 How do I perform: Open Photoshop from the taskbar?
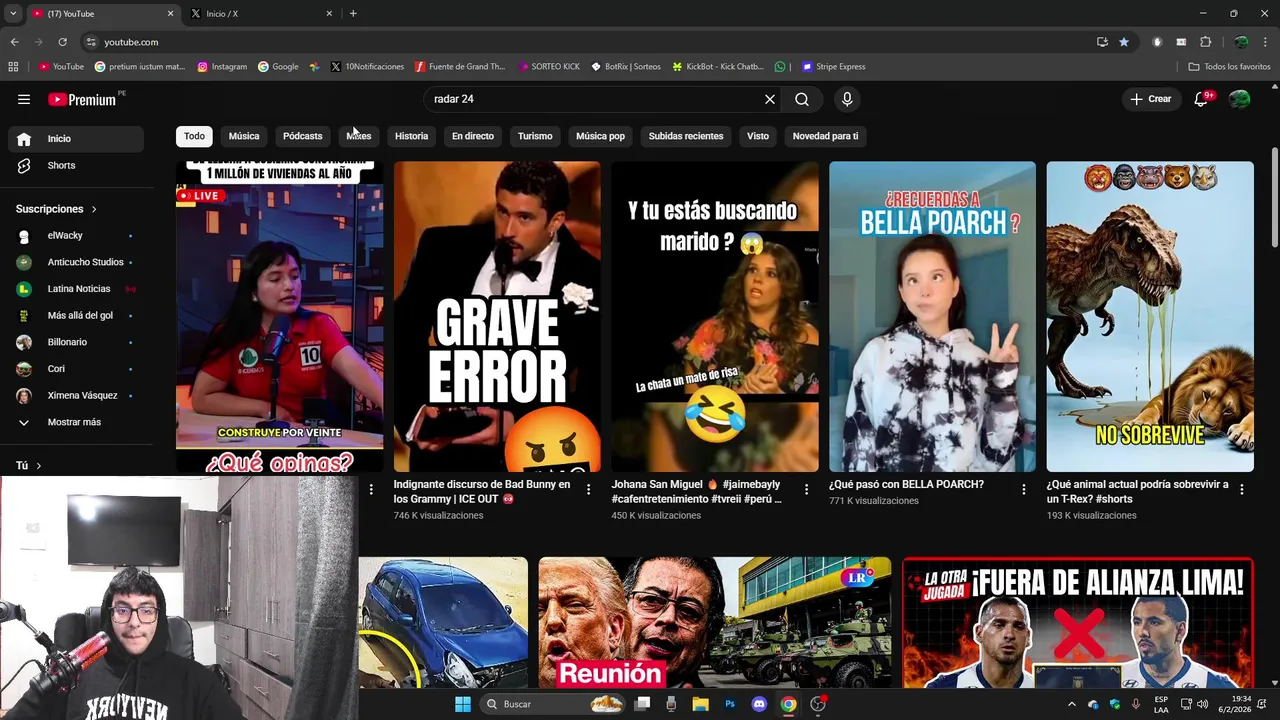coord(730,704)
